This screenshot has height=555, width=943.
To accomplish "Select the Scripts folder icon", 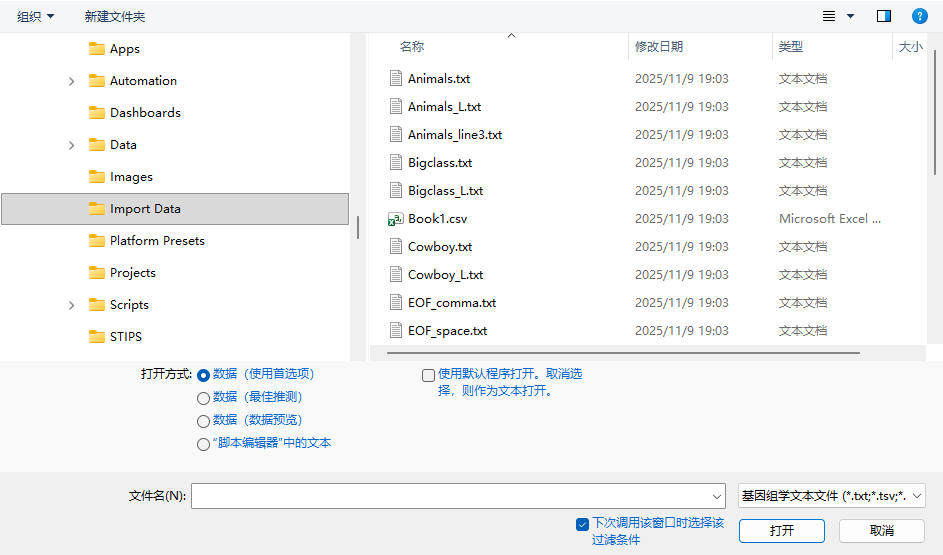I will (96, 305).
